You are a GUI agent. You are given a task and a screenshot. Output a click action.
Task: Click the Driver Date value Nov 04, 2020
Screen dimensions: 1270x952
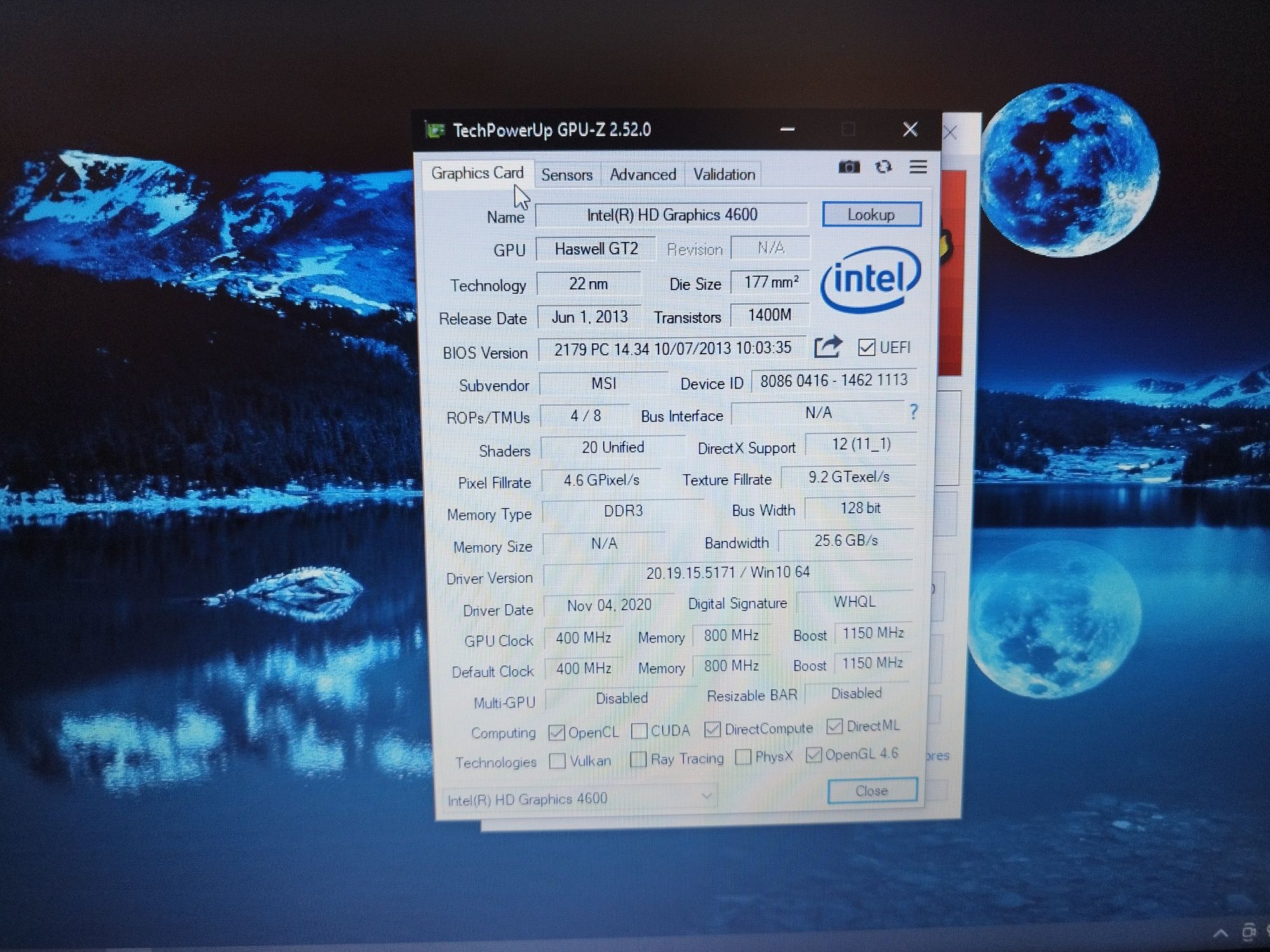pos(609,605)
